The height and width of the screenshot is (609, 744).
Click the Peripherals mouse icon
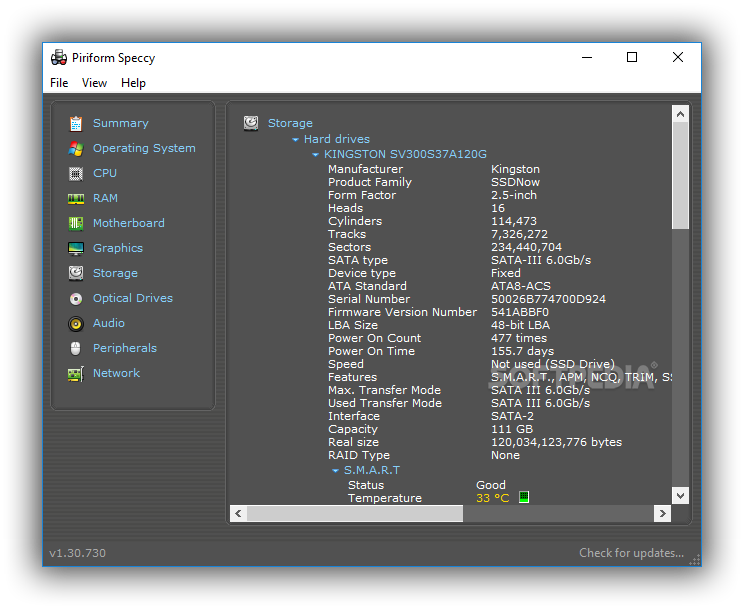tap(76, 348)
